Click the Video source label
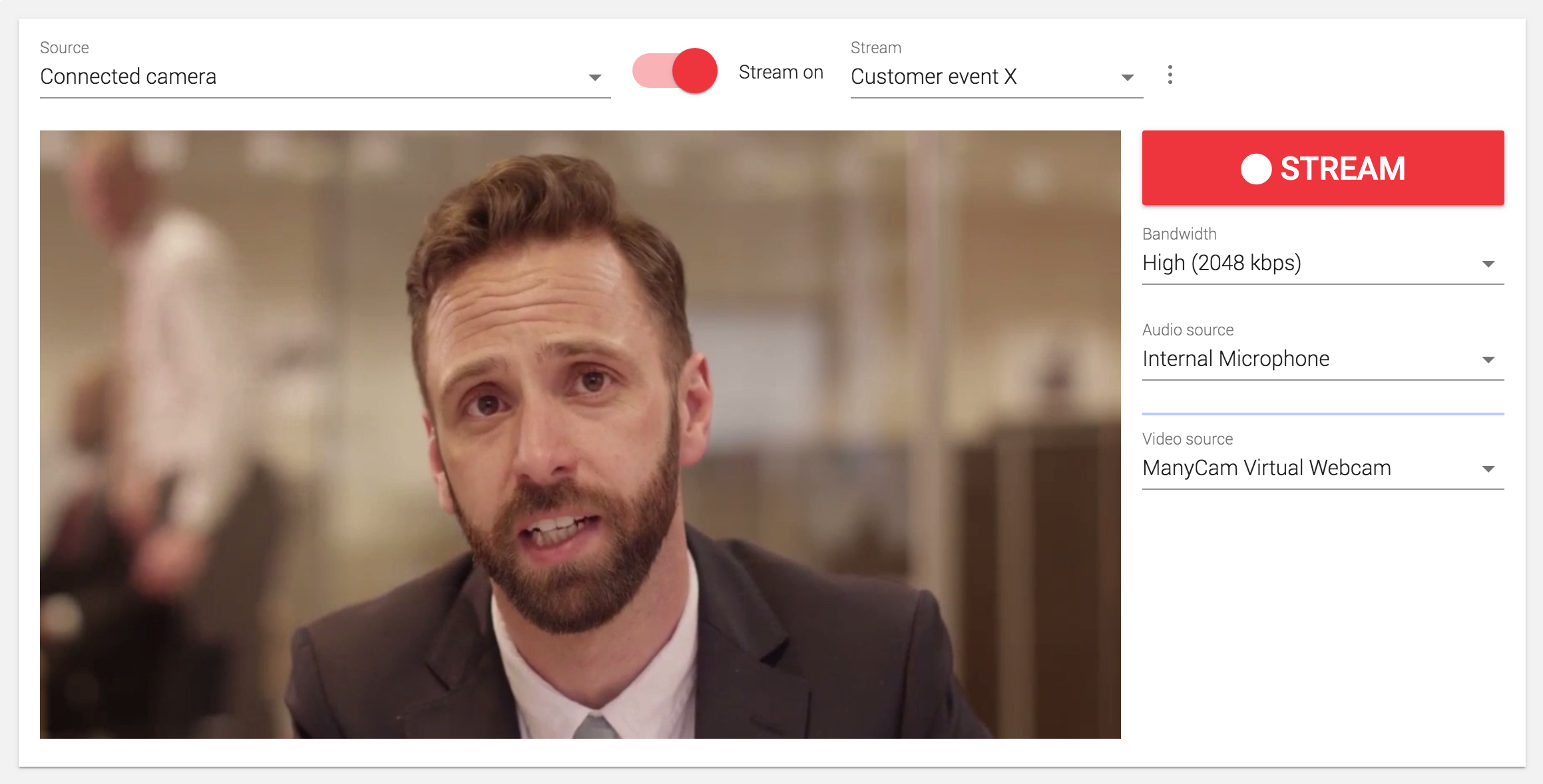The height and width of the screenshot is (784, 1543). pos(1188,439)
